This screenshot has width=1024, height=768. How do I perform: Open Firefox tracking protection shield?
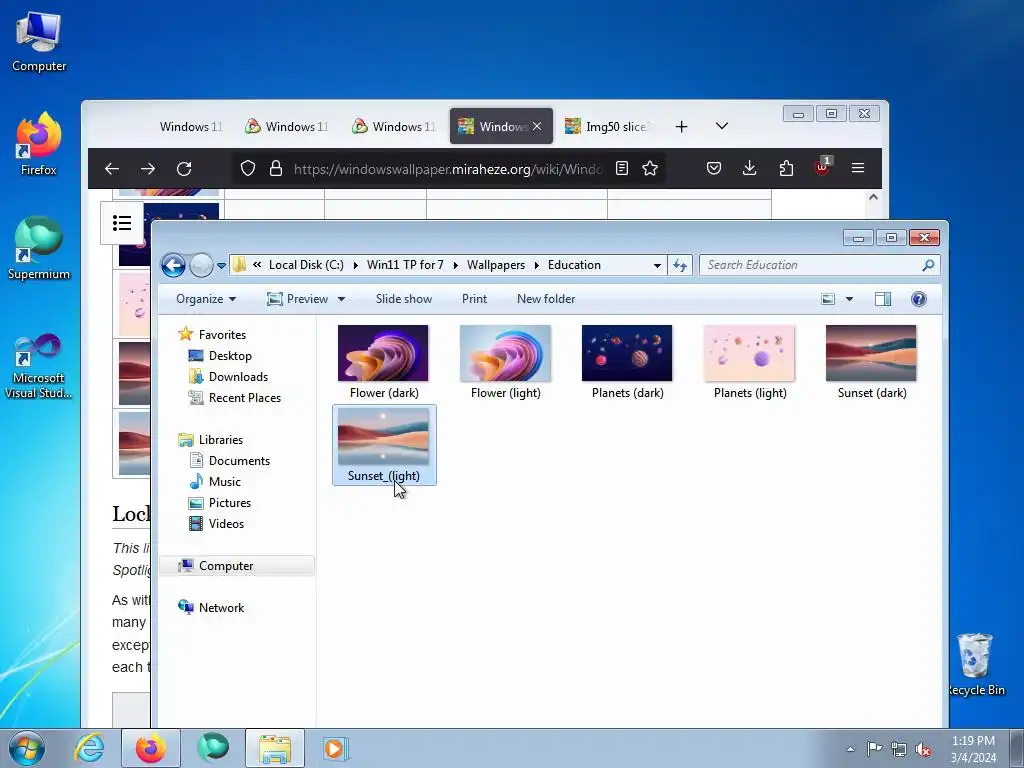248,168
